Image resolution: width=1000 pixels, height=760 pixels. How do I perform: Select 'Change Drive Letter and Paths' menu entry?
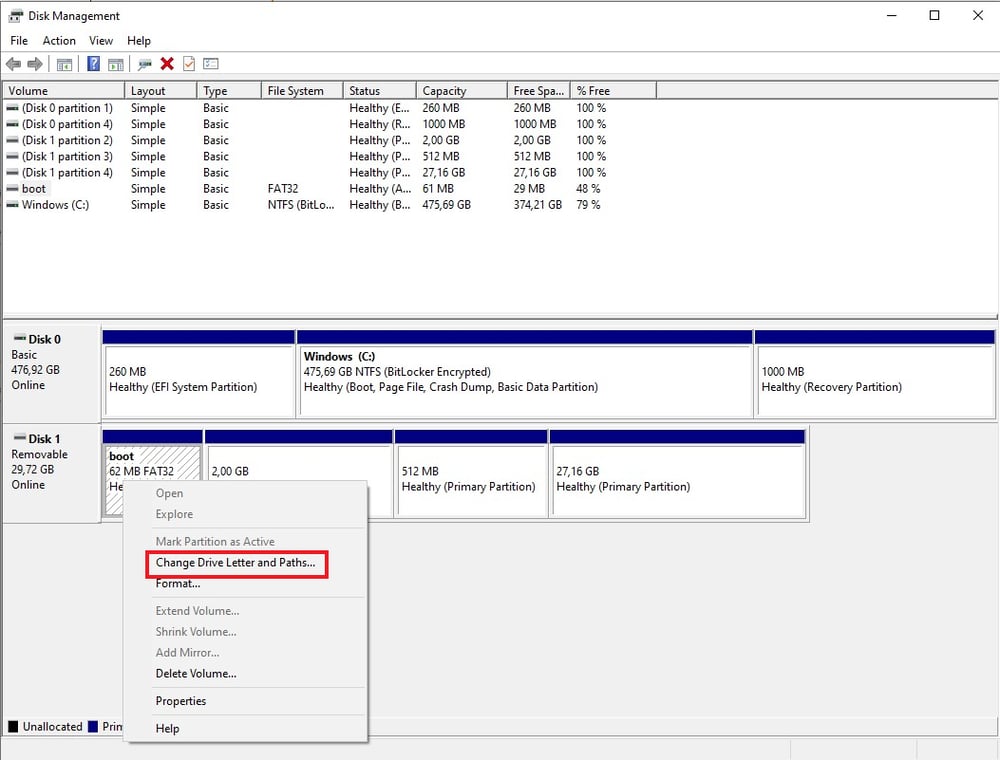point(237,564)
